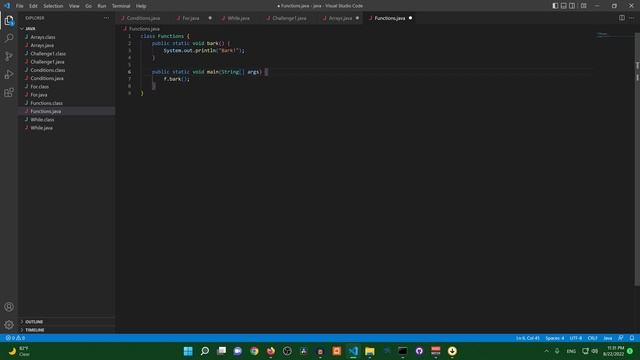Open the taskbar clock and date
The height and width of the screenshot is (360, 640).
pos(613,351)
